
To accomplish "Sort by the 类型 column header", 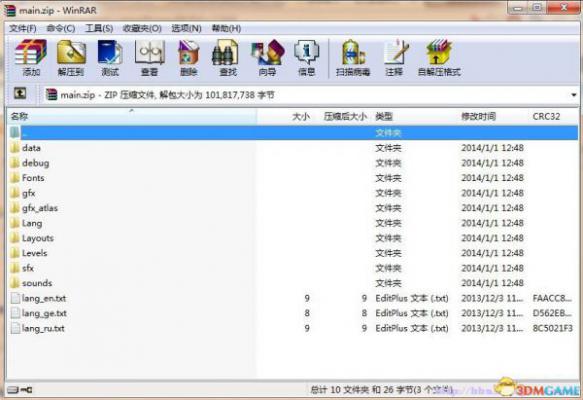I will click(x=415, y=116).
